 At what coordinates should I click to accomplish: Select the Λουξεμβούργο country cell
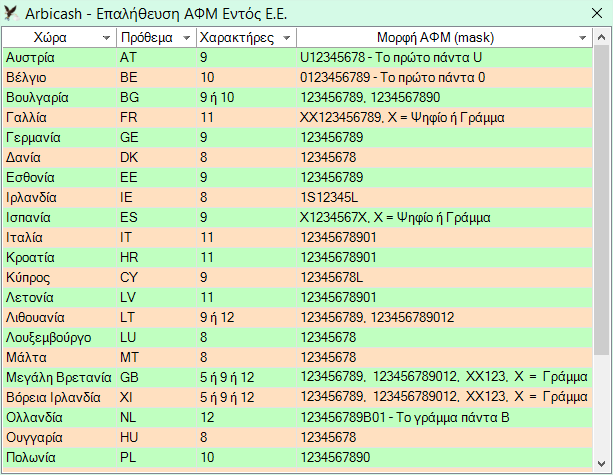coord(59,337)
